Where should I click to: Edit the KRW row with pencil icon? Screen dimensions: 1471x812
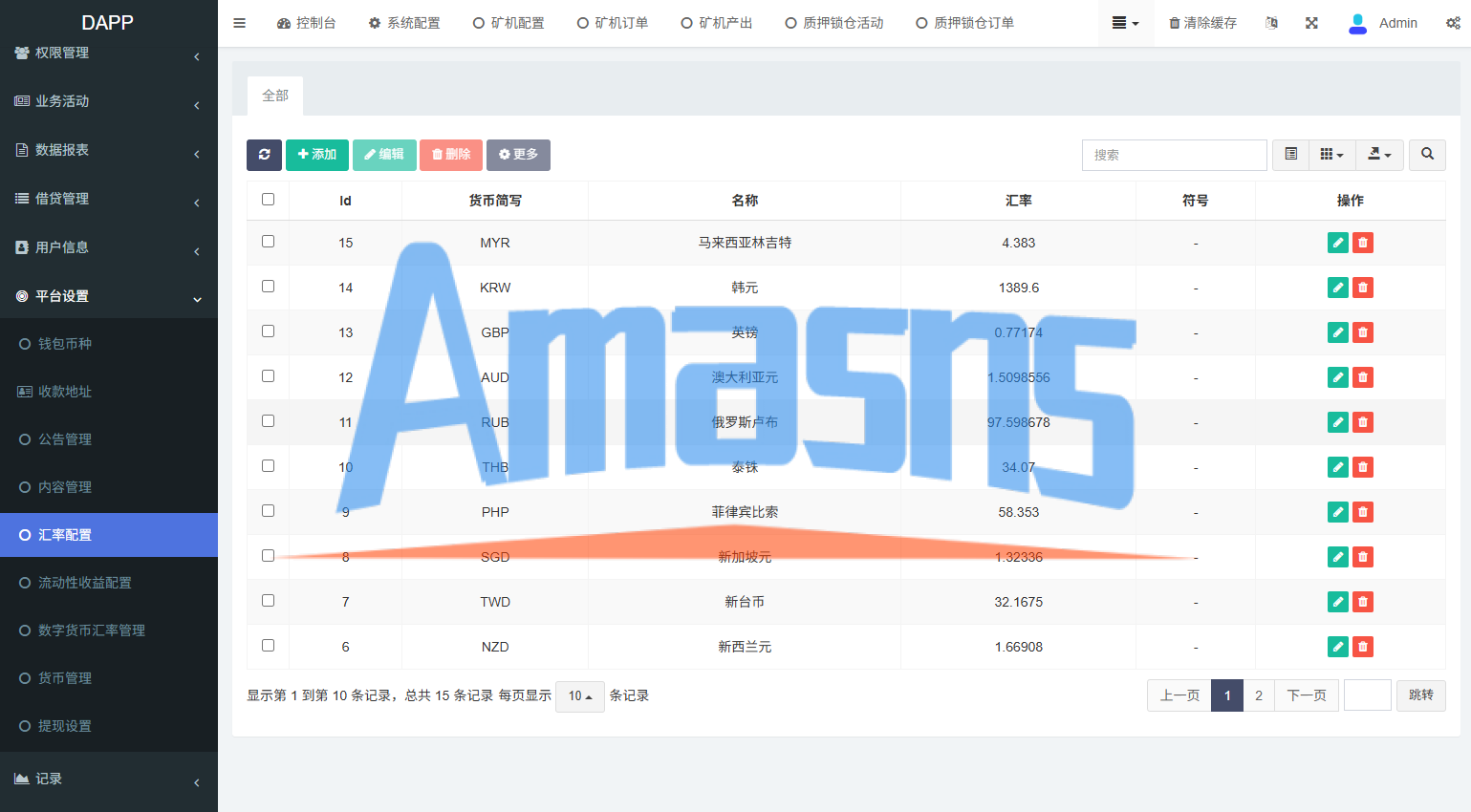coord(1338,288)
